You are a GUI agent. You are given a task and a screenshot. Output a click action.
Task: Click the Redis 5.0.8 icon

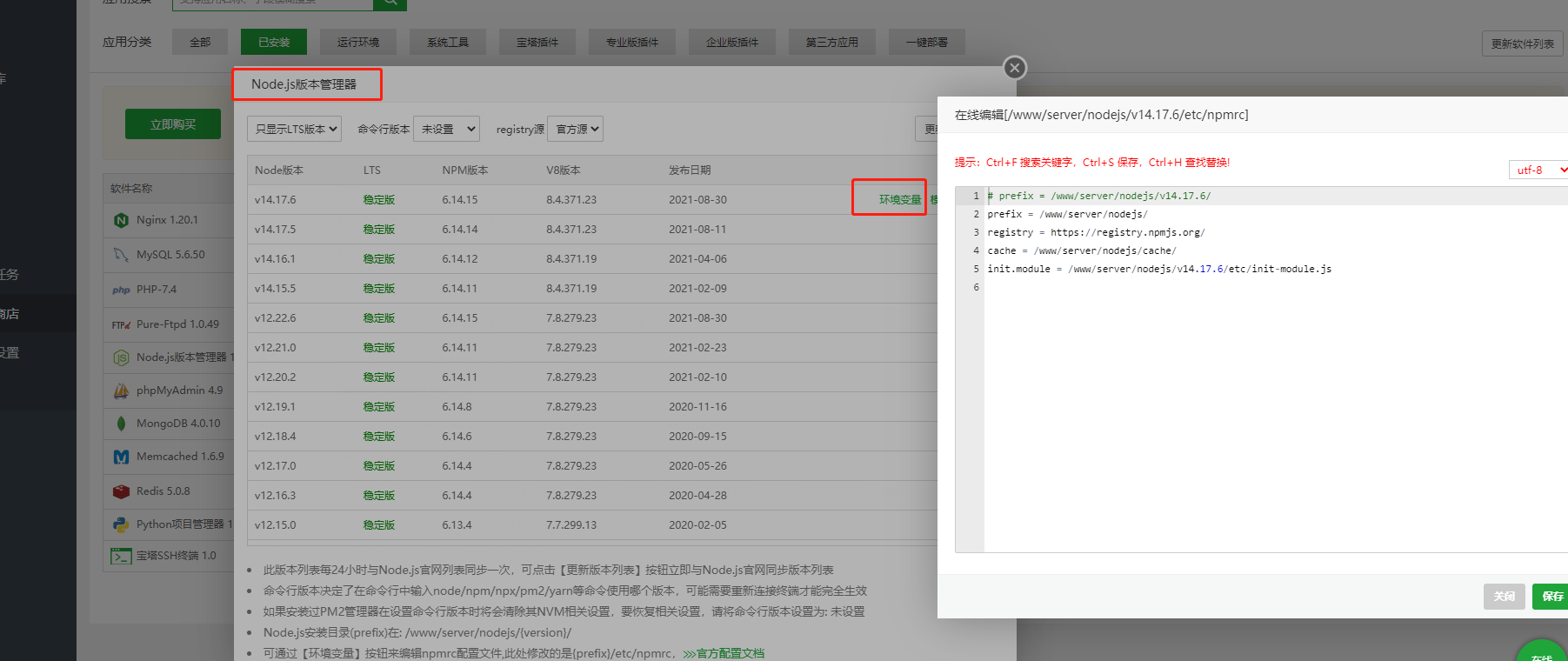coord(121,491)
